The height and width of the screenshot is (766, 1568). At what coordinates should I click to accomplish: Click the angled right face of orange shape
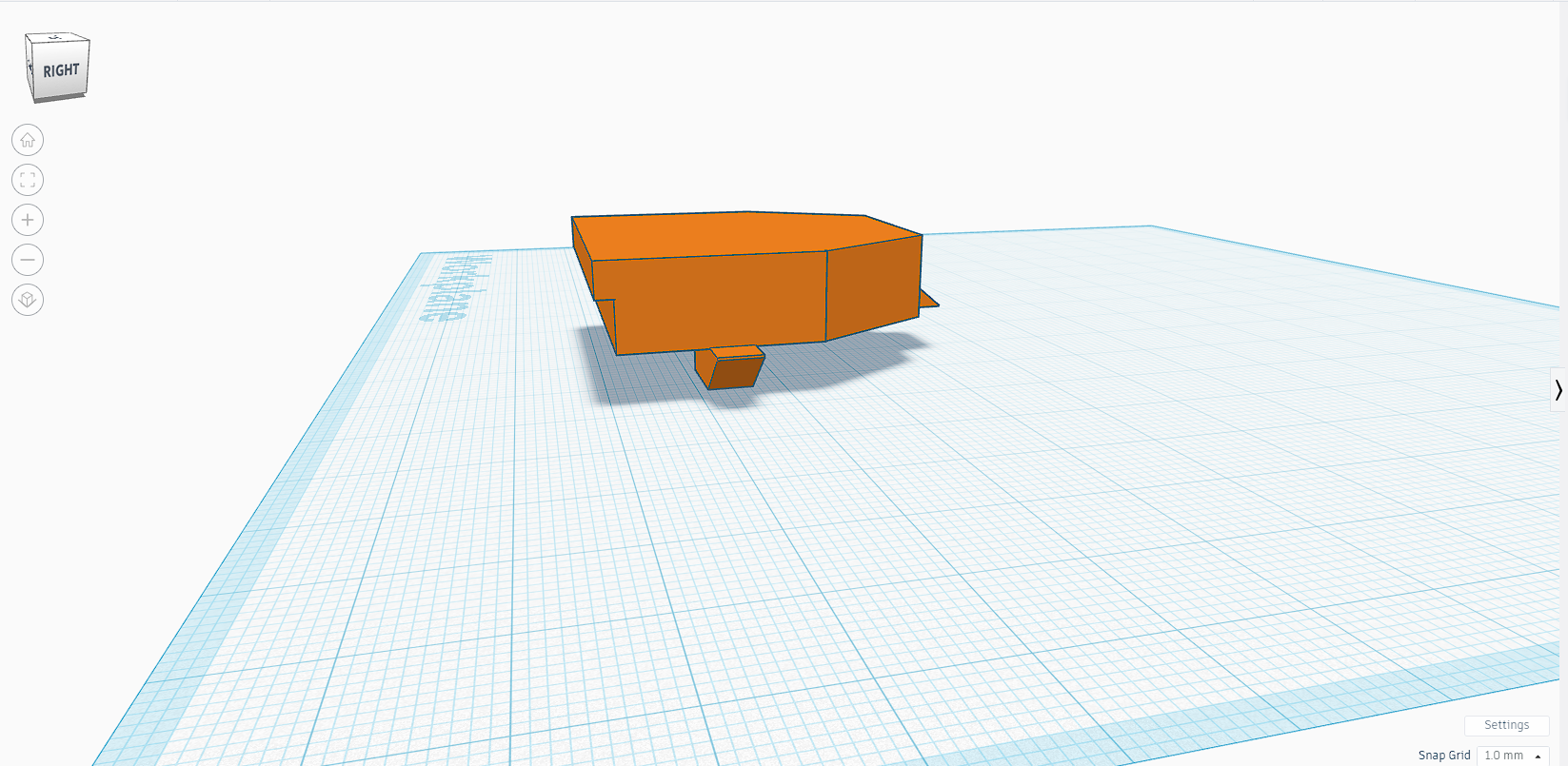tap(871, 285)
